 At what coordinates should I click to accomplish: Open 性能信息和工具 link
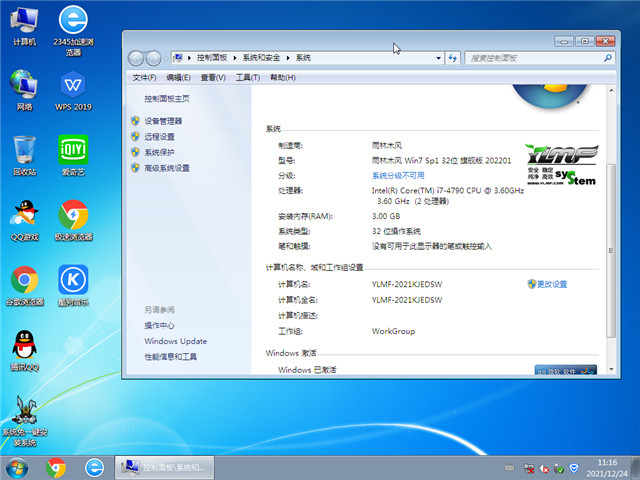(x=171, y=357)
